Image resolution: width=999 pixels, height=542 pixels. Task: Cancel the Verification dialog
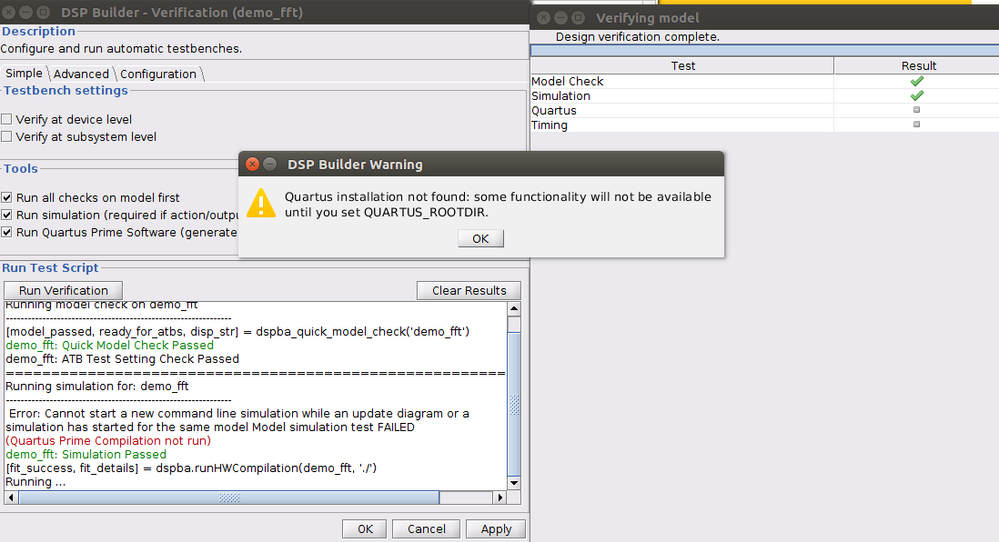coord(426,529)
